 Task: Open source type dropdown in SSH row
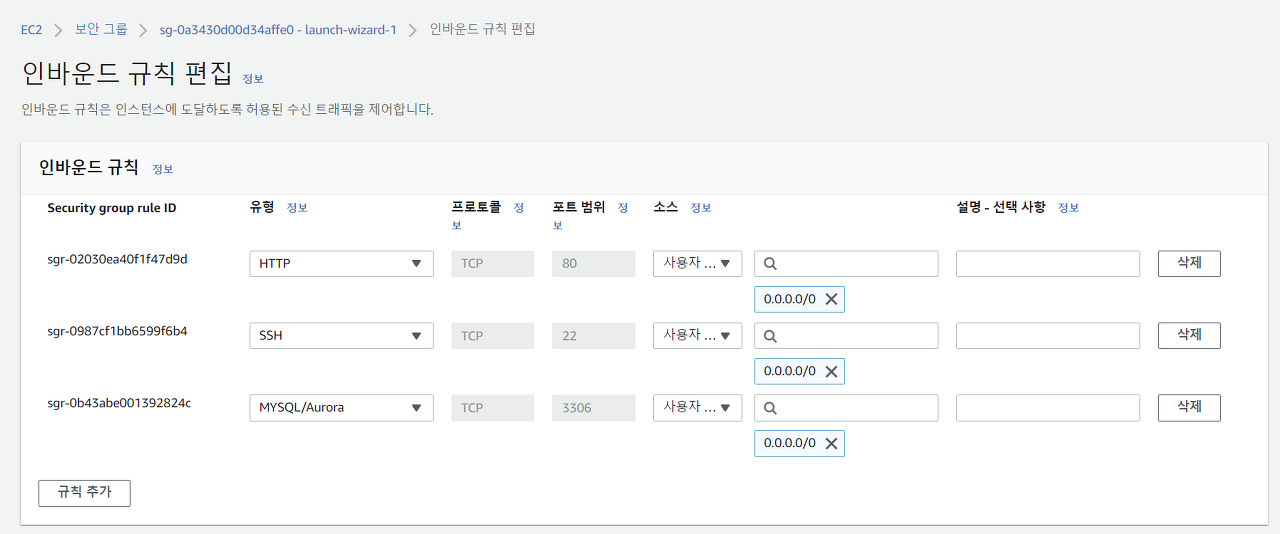(x=698, y=336)
